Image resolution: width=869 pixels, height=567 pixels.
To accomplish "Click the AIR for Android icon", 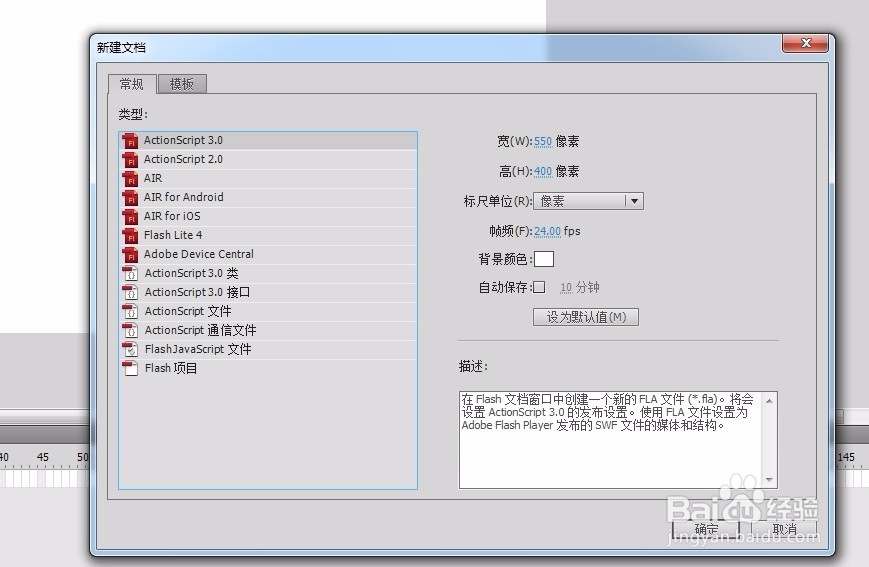I will point(130,197).
